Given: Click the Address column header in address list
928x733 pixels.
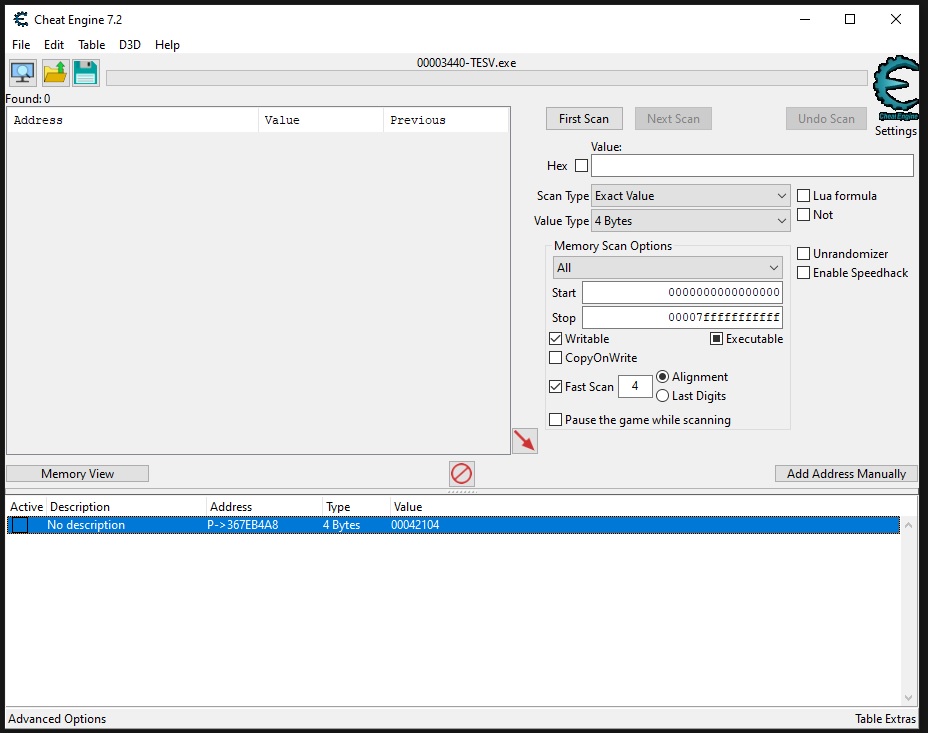Looking at the screenshot, I should click(265, 507).
